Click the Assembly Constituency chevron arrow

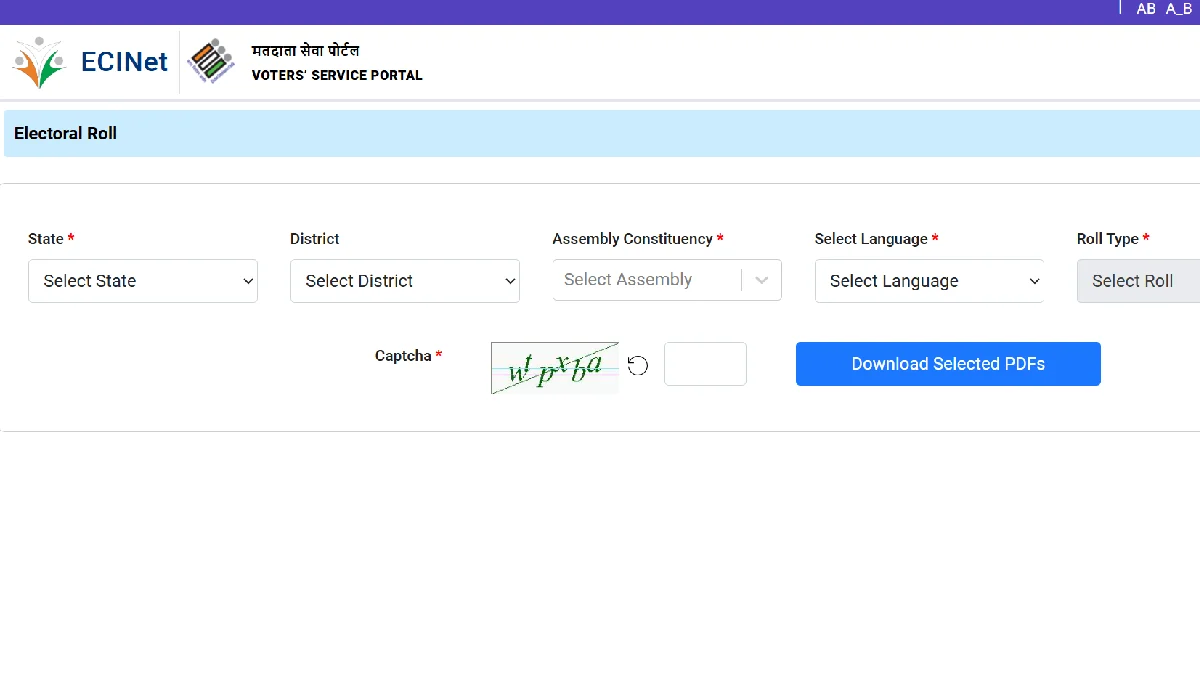click(761, 280)
